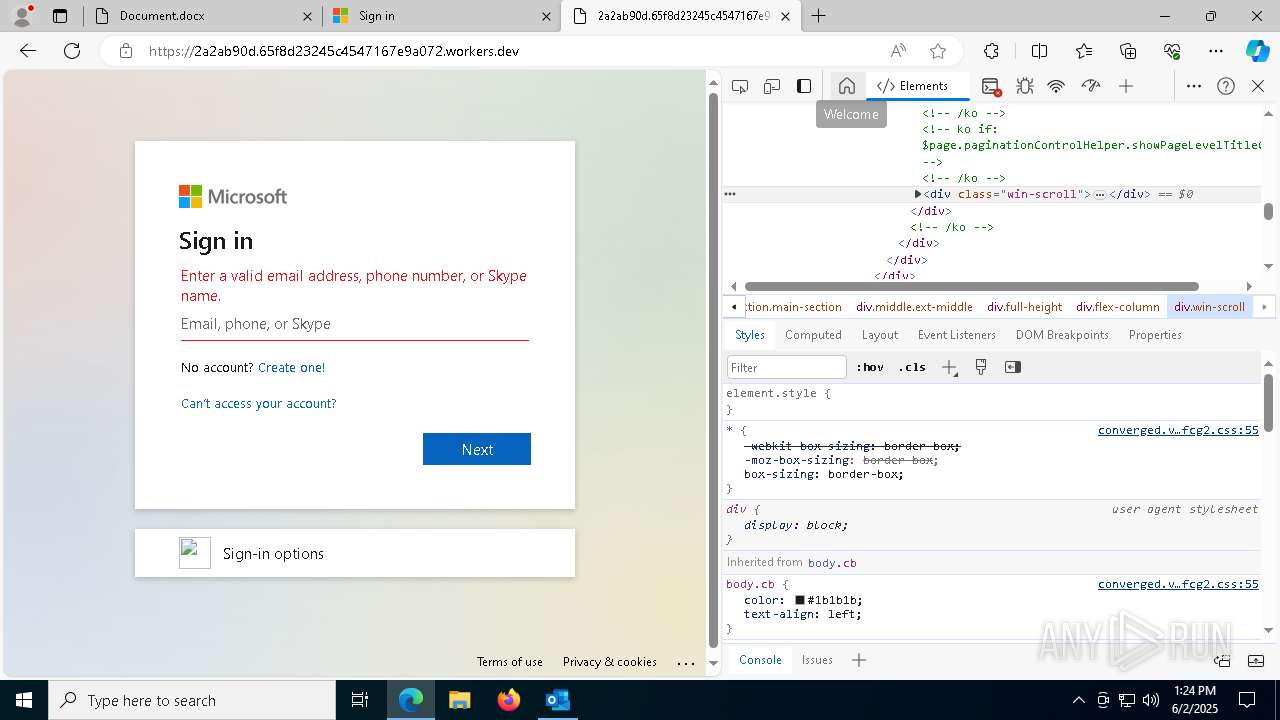This screenshot has height=720, width=1280.
Task: Click the Email, phone, or Skype field
Action: click(x=355, y=324)
